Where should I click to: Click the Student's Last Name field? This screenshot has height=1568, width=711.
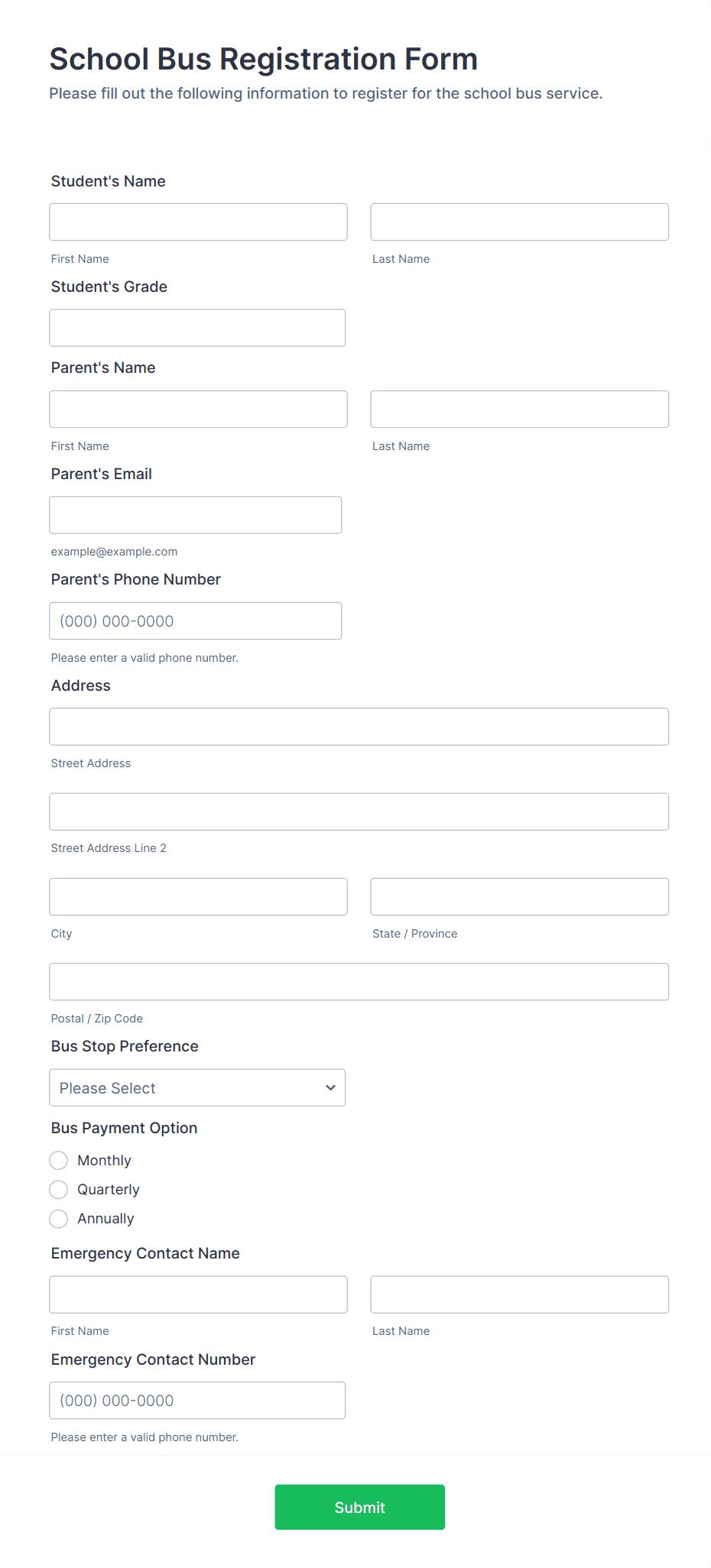pyautogui.click(x=519, y=222)
